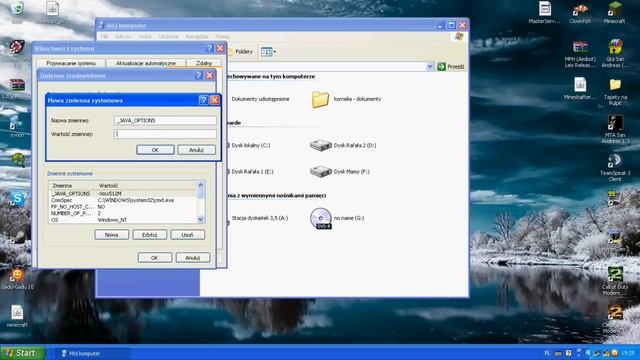Click help button in Właściwości systemu title bar
This screenshot has height=360, width=640.
pyautogui.click(x=209, y=48)
